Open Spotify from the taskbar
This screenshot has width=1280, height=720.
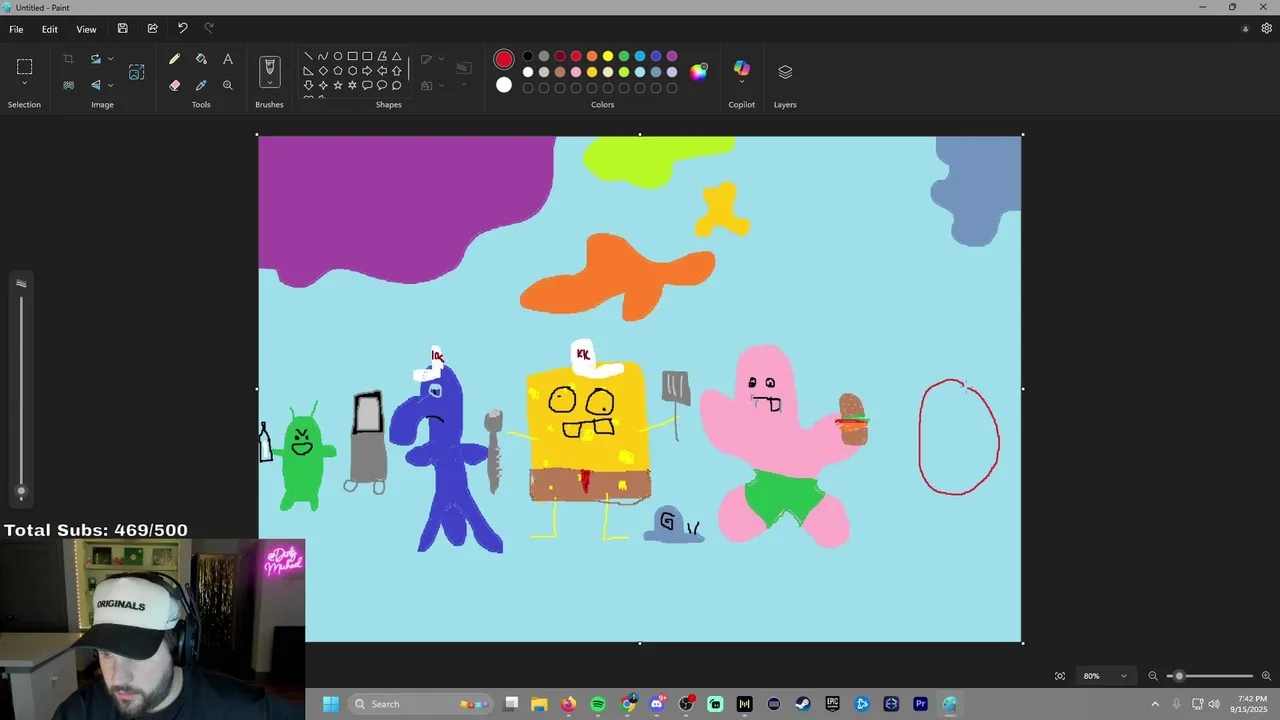(x=598, y=704)
